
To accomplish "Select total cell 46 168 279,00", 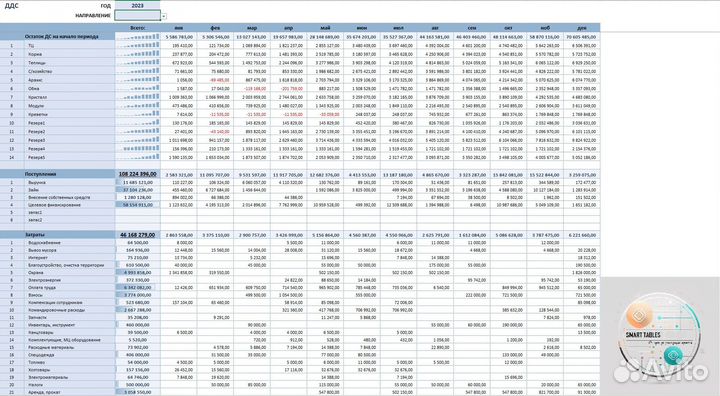I will point(137,235).
